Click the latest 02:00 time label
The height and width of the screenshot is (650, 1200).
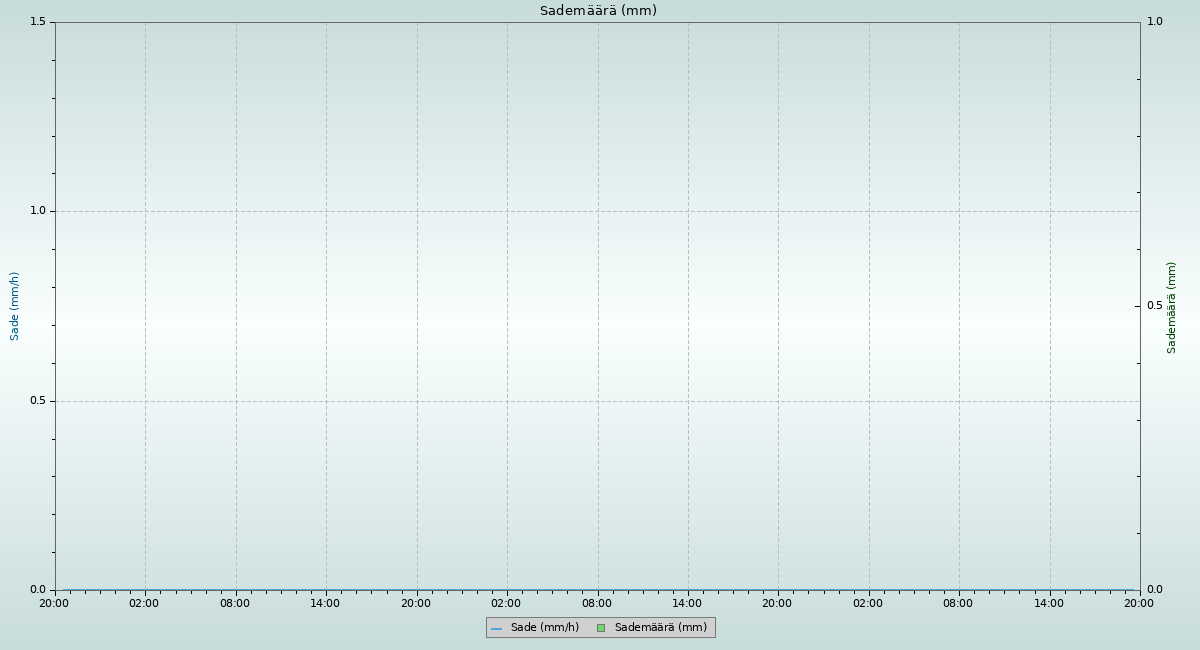(868, 603)
